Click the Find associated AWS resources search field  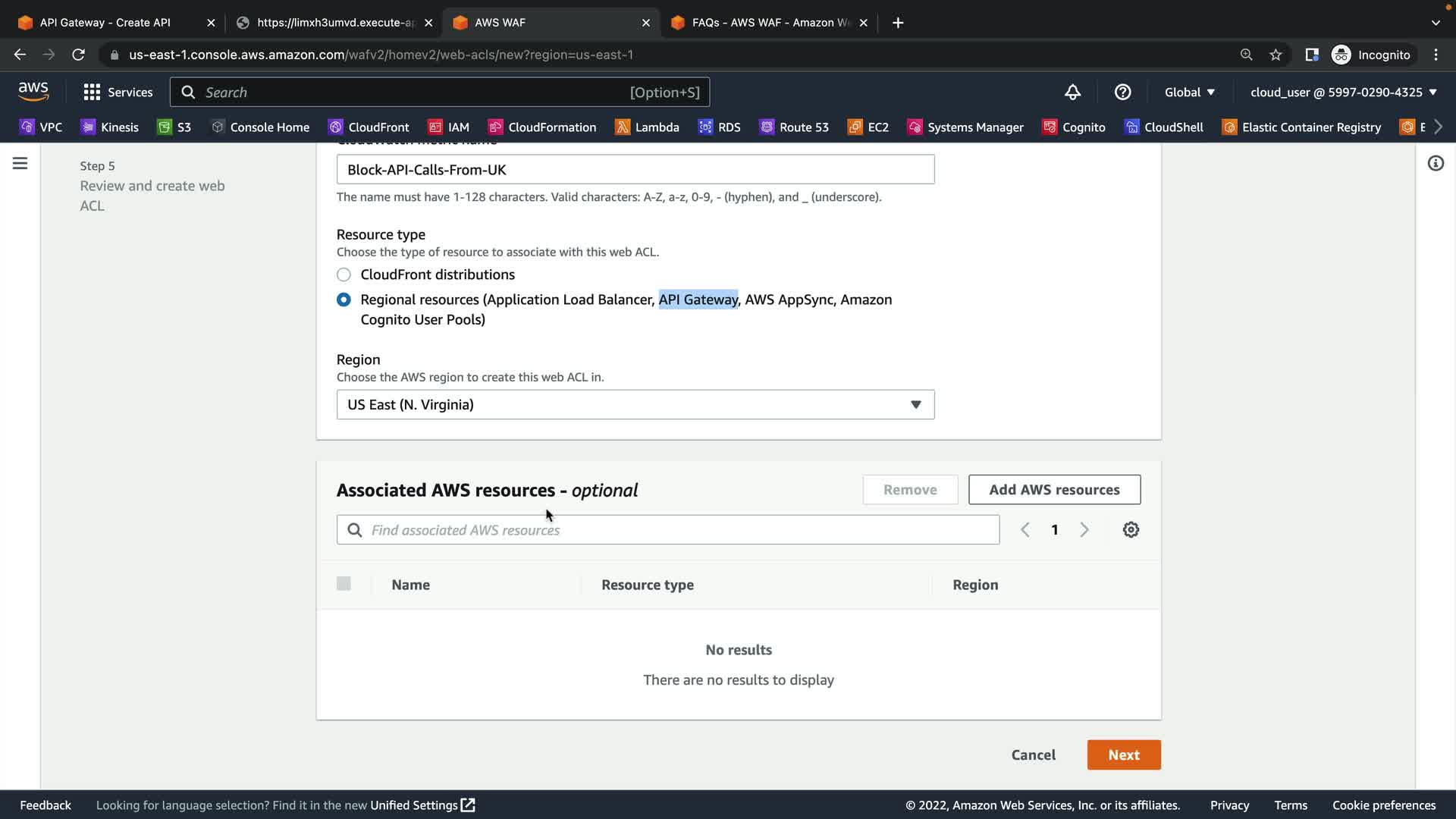pos(667,530)
